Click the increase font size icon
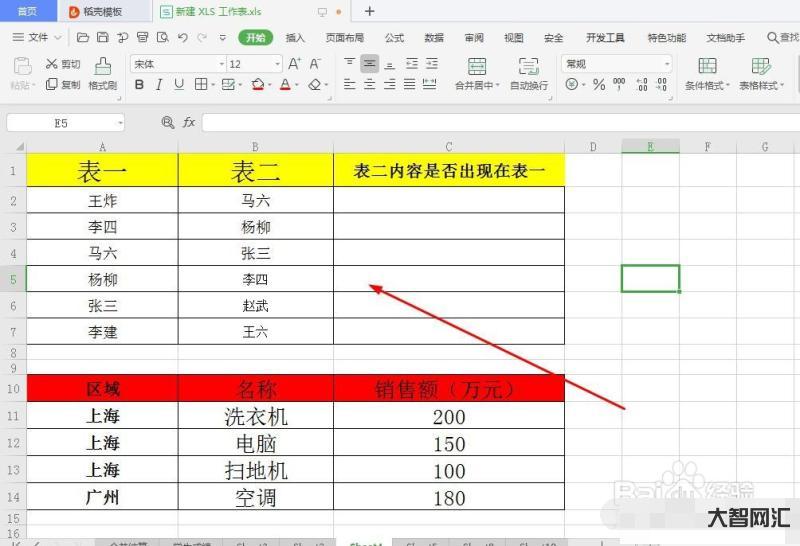Image resolution: width=800 pixels, height=546 pixels. click(295, 64)
